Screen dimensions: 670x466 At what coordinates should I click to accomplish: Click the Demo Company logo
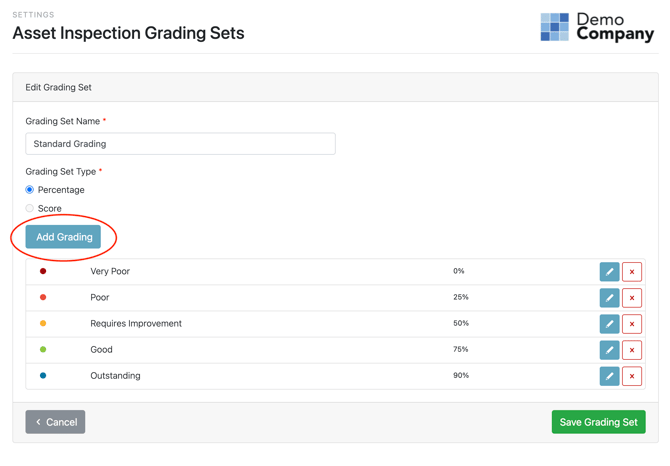tap(597, 27)
